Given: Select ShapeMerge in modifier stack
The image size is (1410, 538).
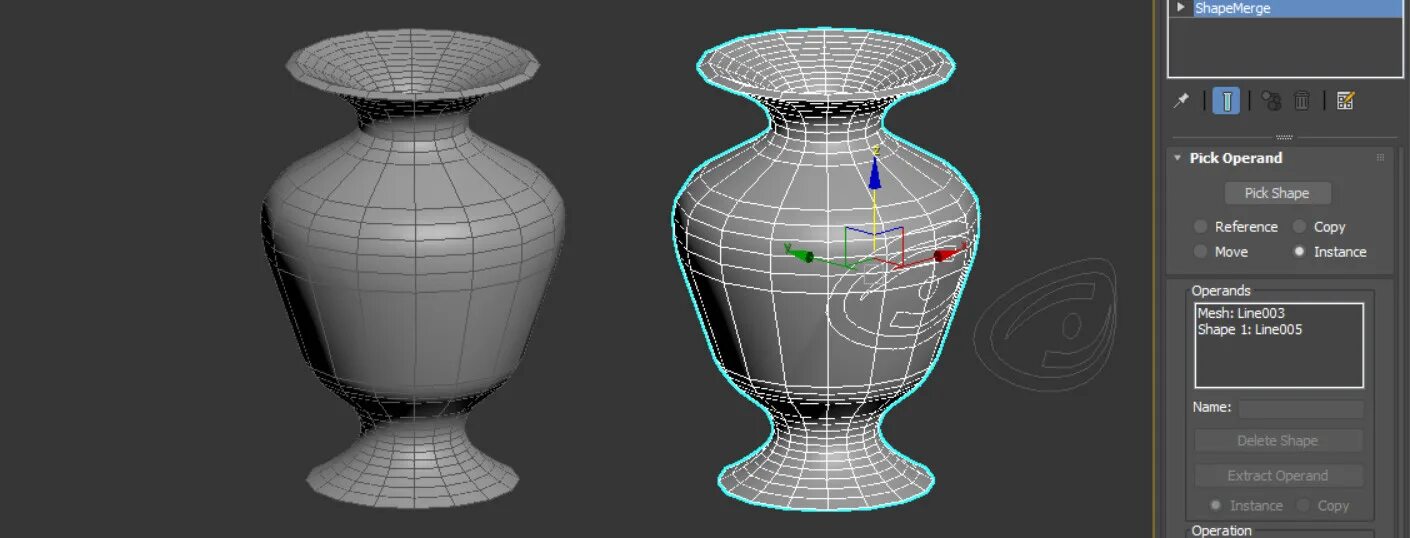Looking at the screenshot, I should 1285,8.
